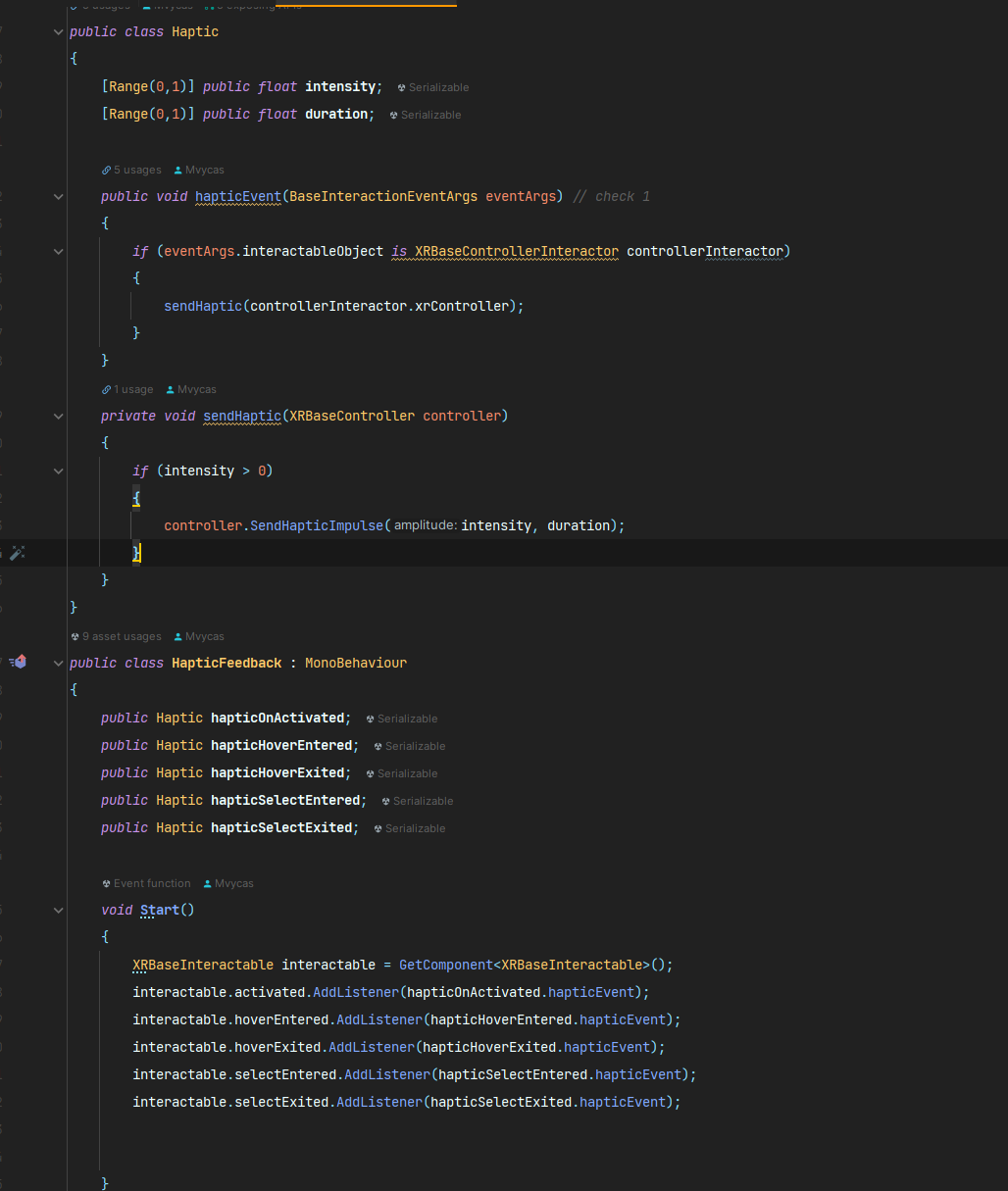Screen dimensions: 1008x1191
Task: Click the Unity gutter icon beside HapticFeedback class
Action: coord(18,663)
